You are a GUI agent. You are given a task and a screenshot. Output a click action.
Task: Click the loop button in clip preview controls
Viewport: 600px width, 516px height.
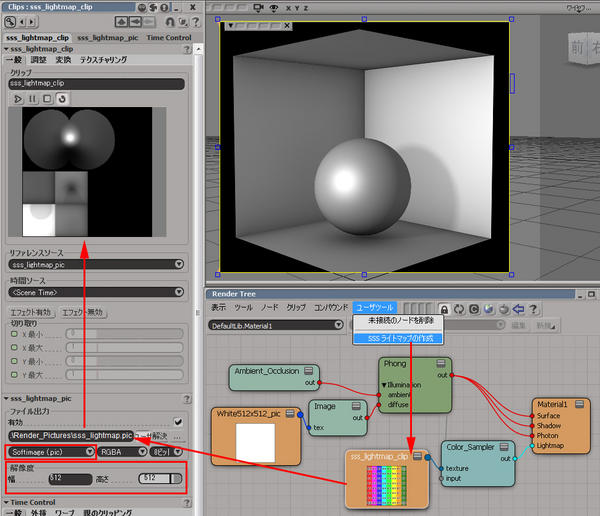[62, 99]
